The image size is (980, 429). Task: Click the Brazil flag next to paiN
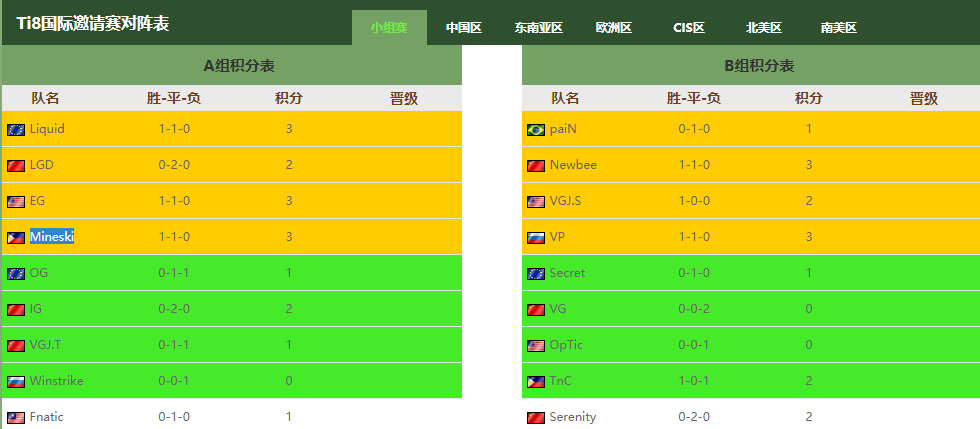(x=536, y=130)
